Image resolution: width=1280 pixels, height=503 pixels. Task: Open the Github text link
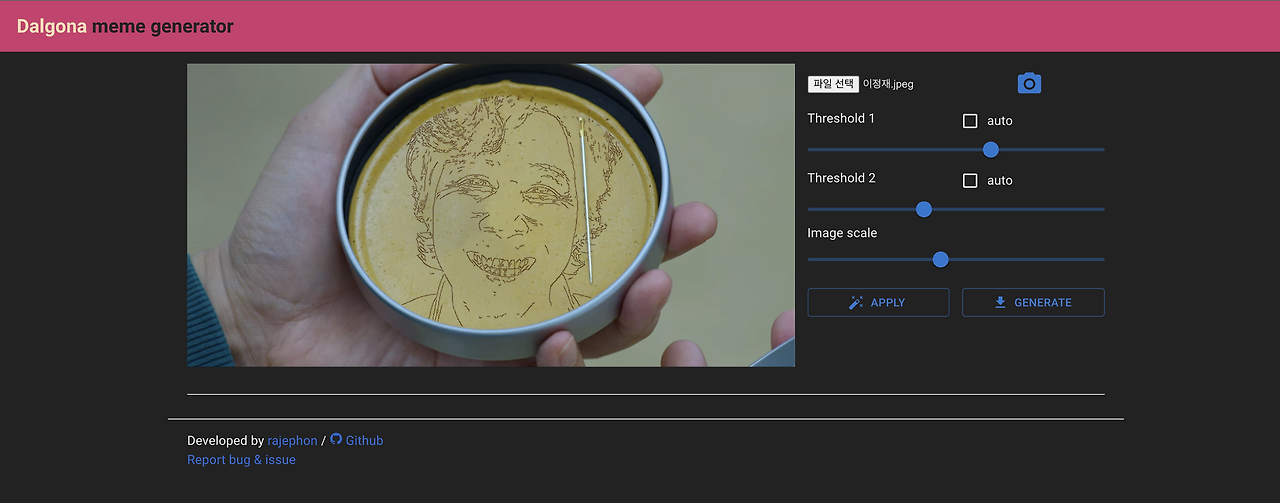tap(364, 440)
